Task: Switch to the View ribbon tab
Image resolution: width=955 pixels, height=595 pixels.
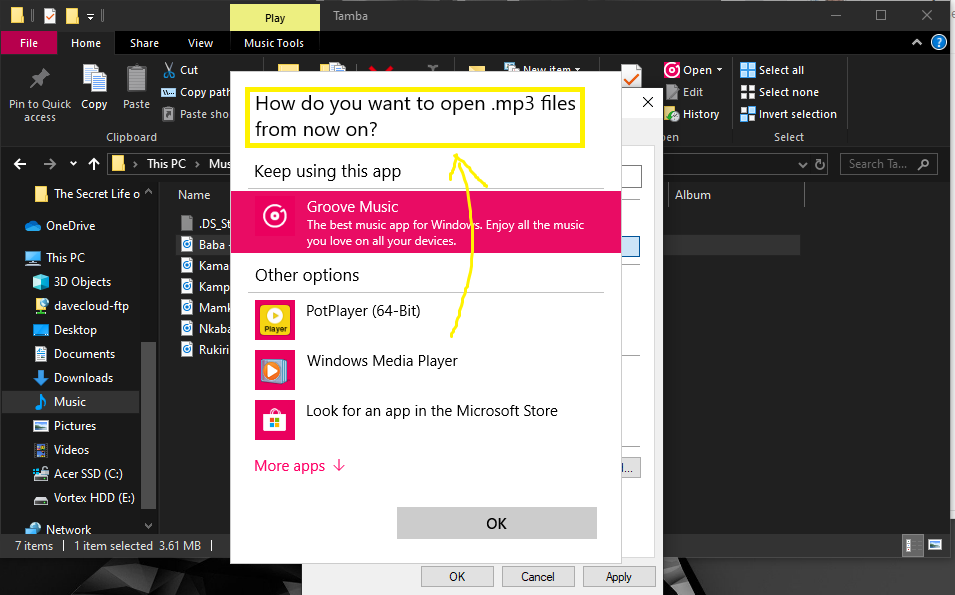Action: pos(200,43)
